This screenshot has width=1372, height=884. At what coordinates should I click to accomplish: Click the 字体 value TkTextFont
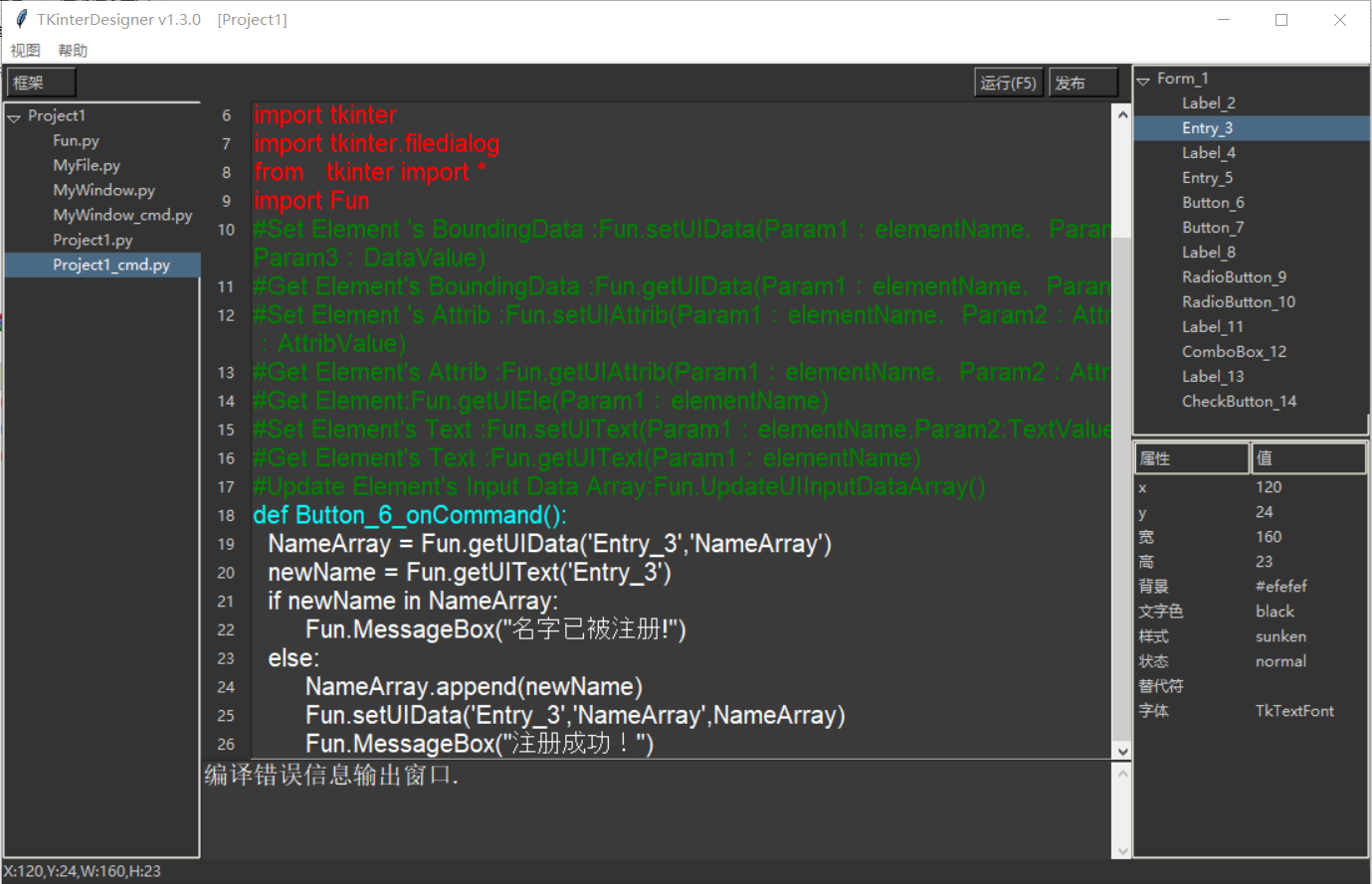[1294, 711]
